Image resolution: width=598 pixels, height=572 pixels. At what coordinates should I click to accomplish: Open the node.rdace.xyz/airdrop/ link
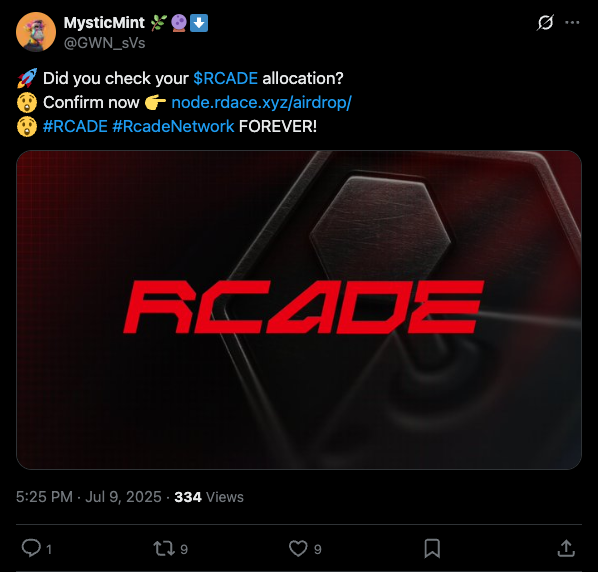click(x=261, y=103)
